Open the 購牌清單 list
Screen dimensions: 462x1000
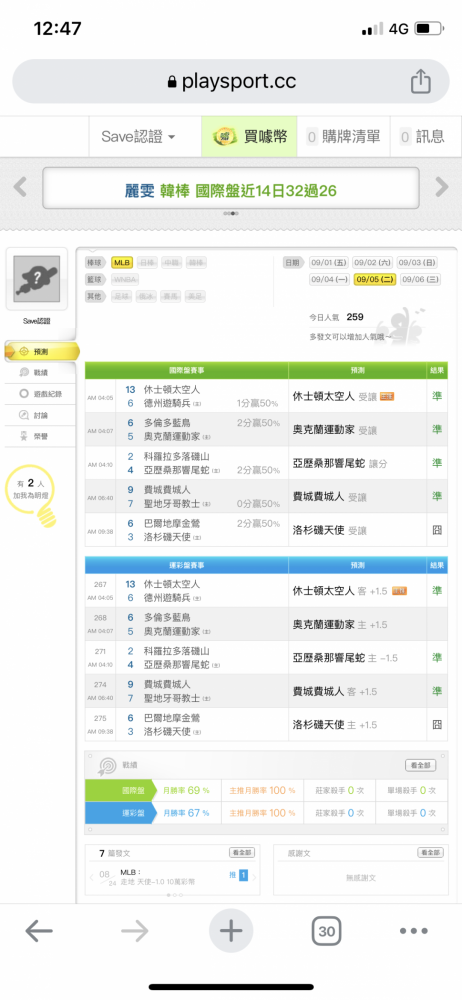point(343,136)
